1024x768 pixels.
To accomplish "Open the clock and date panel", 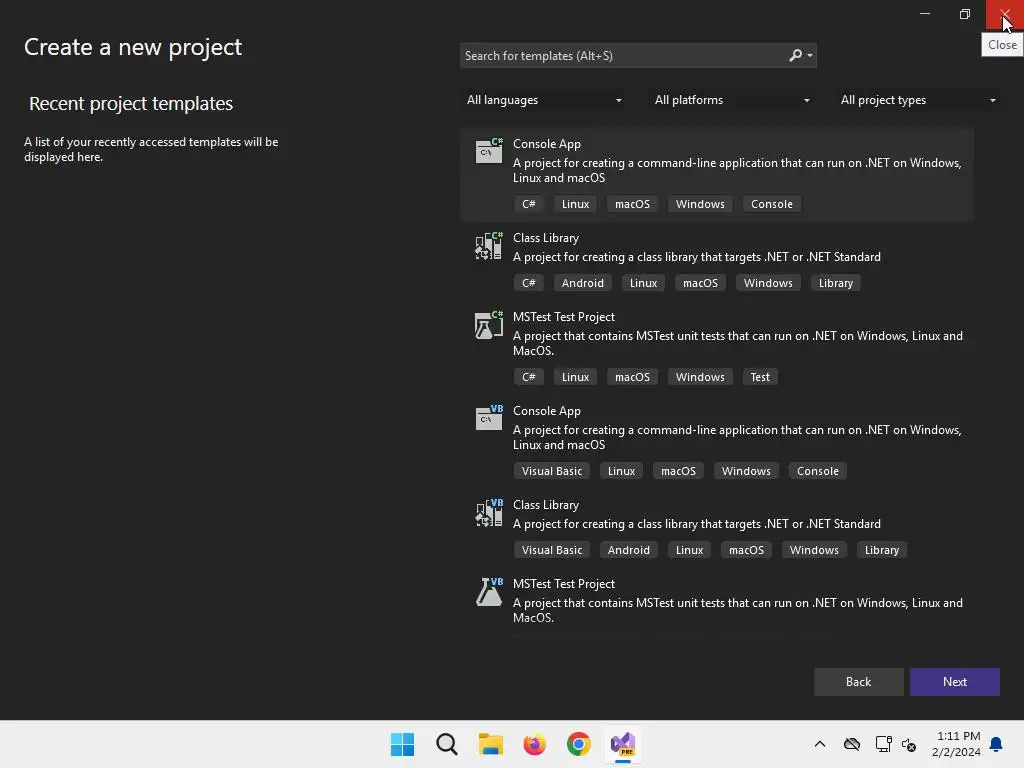I will (x=956, y=744).
